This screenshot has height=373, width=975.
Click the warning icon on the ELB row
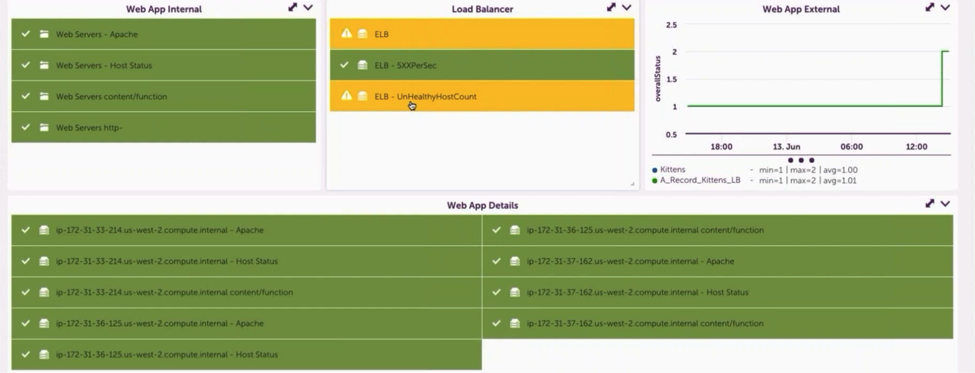pos(346,34)
